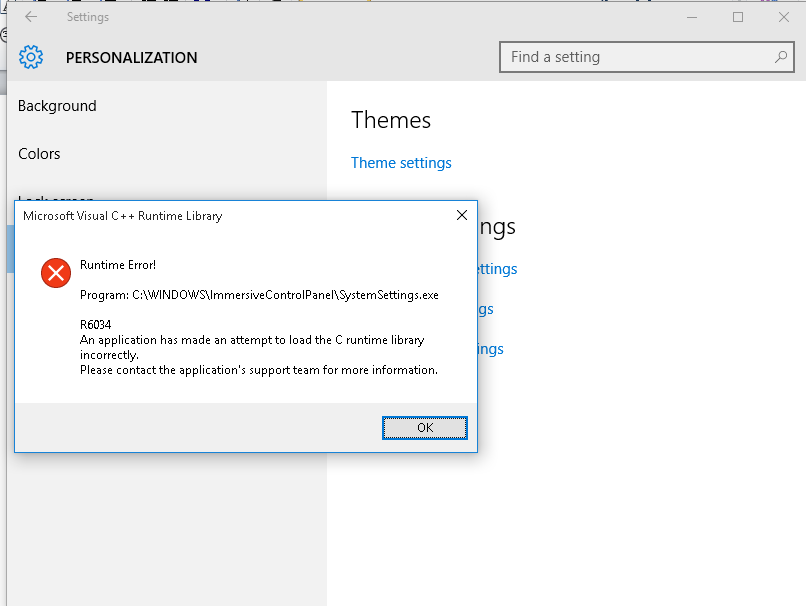This screenshot has height=606, width=806.
Task: Open the Colors section
Action: [x=39, y=154]
